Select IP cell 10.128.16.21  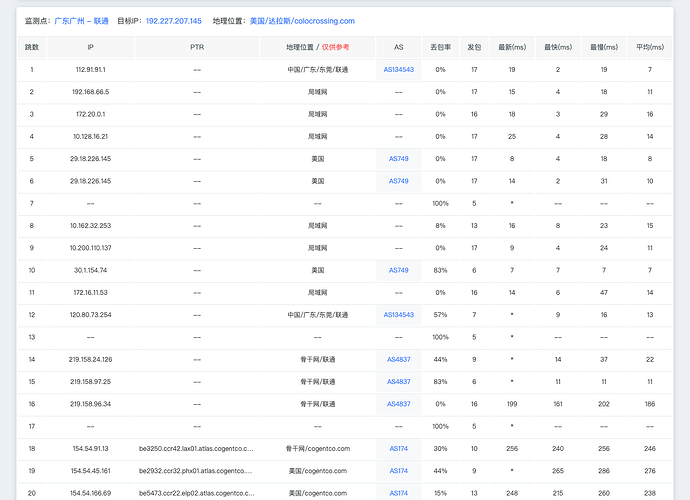click(x=91, y=136)
